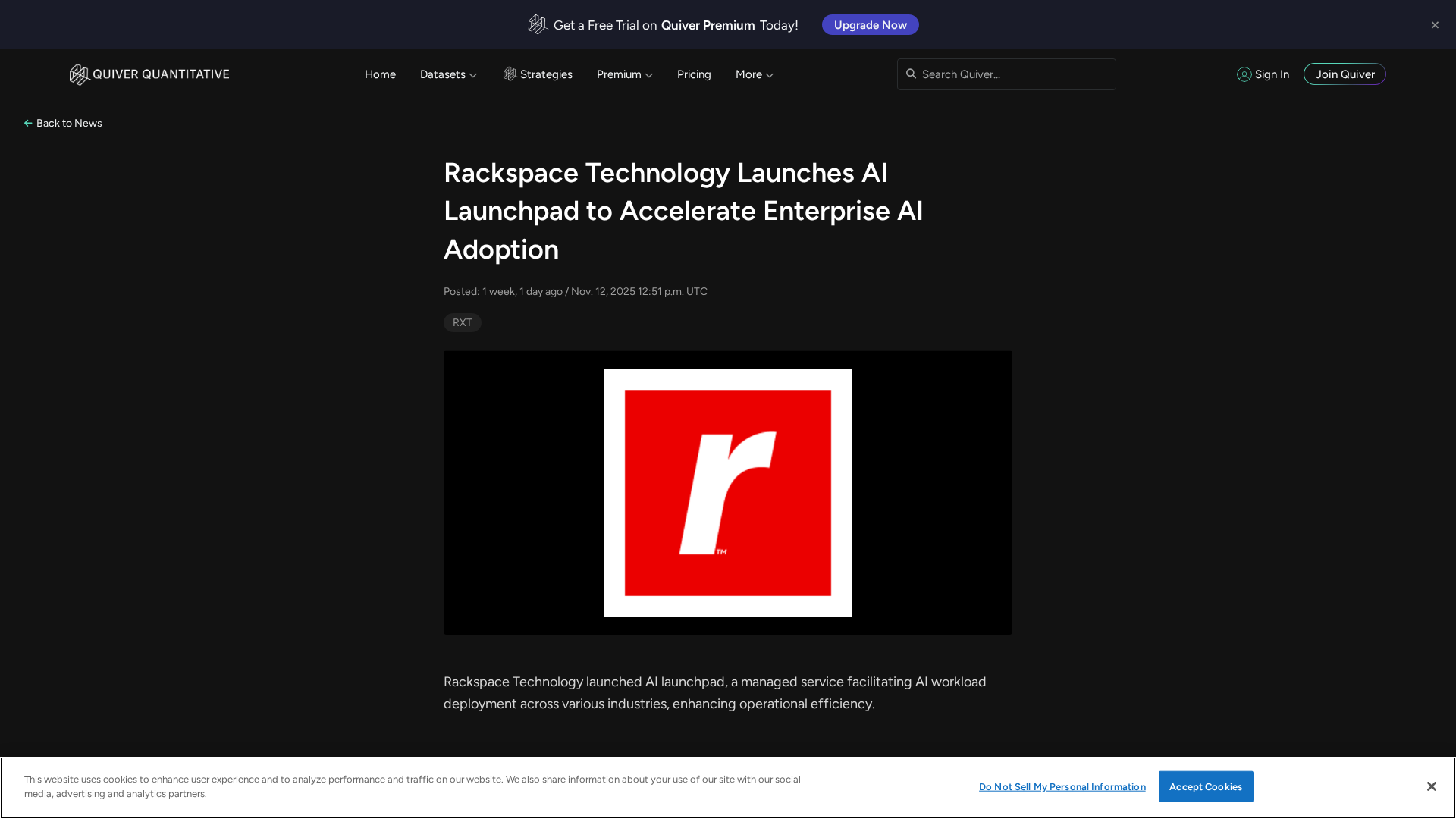1456x819 pixels.
Task: Click the Join Quiver button
Action: click(1345, 74)
